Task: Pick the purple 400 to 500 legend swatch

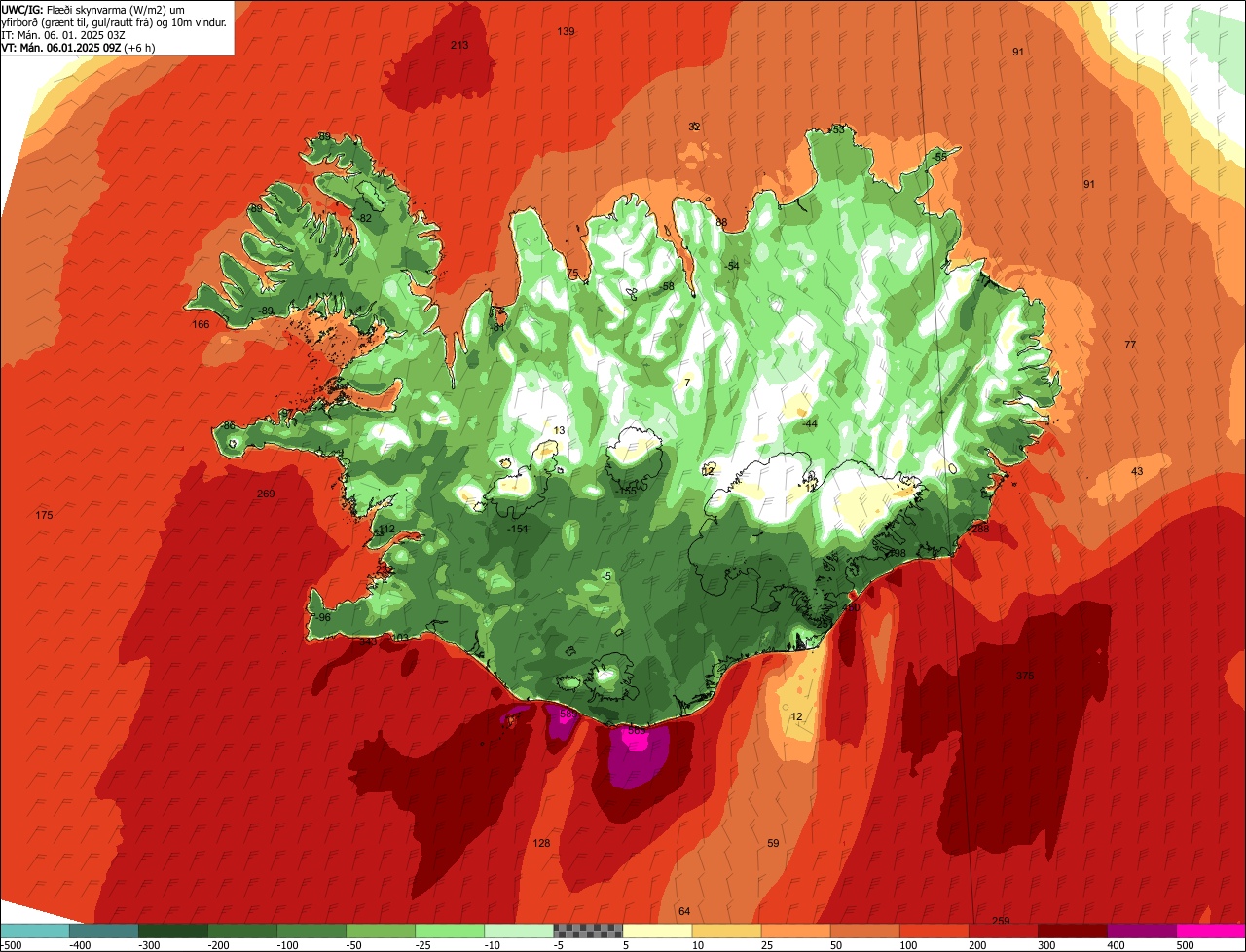Action: tap(1140, 931)
